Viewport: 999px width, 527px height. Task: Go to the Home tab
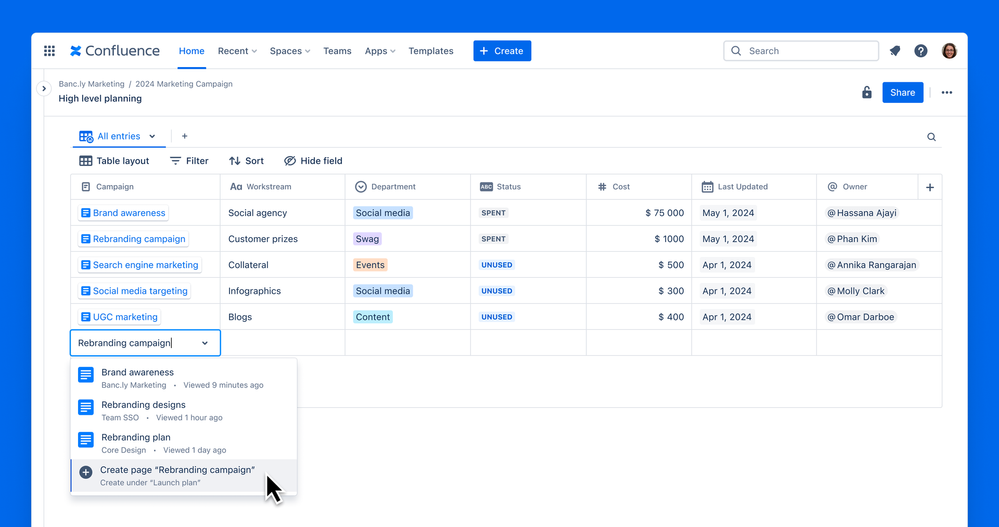coord(192,51)
